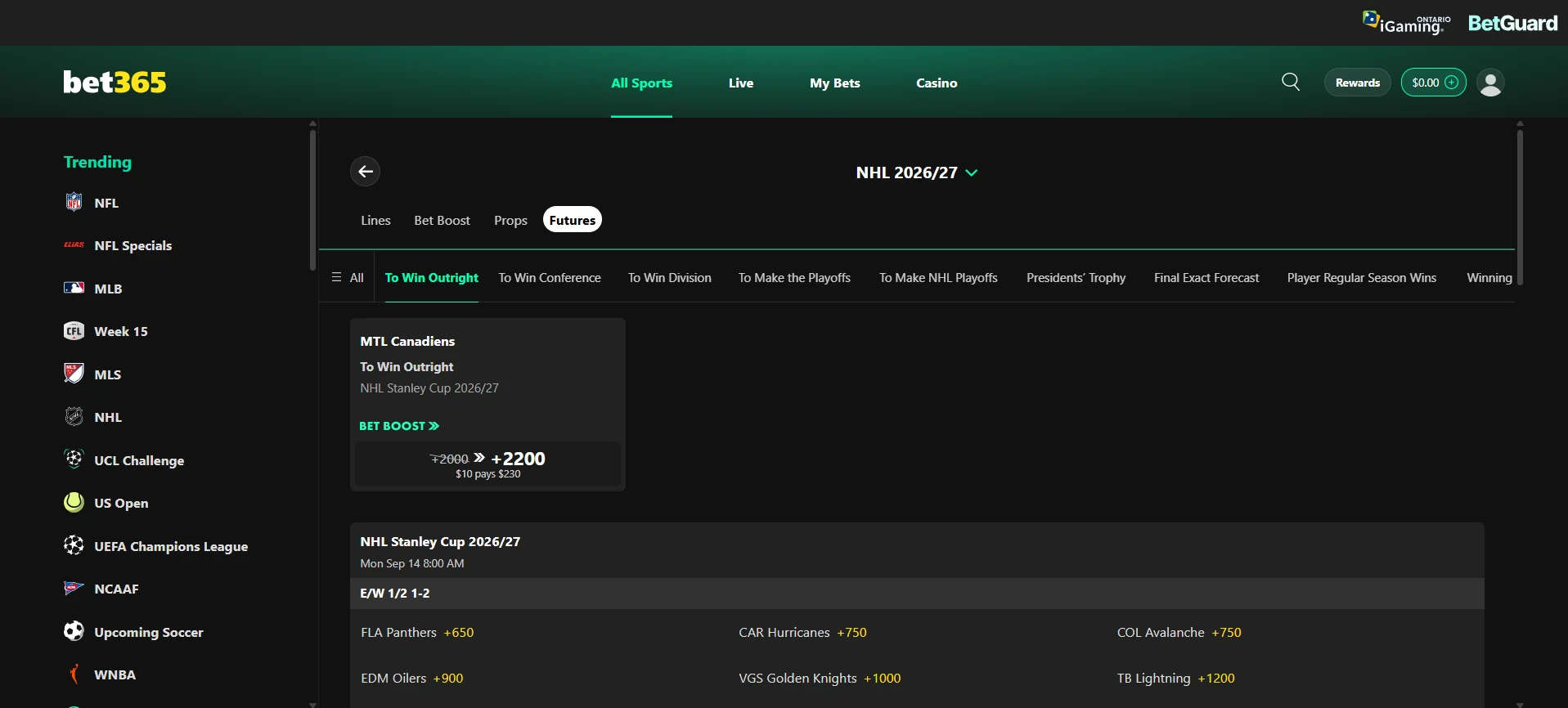
Task: Click the UEFA Champions League ball icon
Action: (74, 545)
